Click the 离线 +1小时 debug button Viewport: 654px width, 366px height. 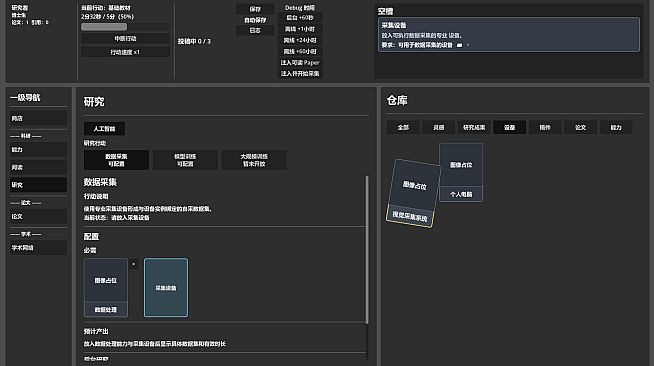coord(300,29)
